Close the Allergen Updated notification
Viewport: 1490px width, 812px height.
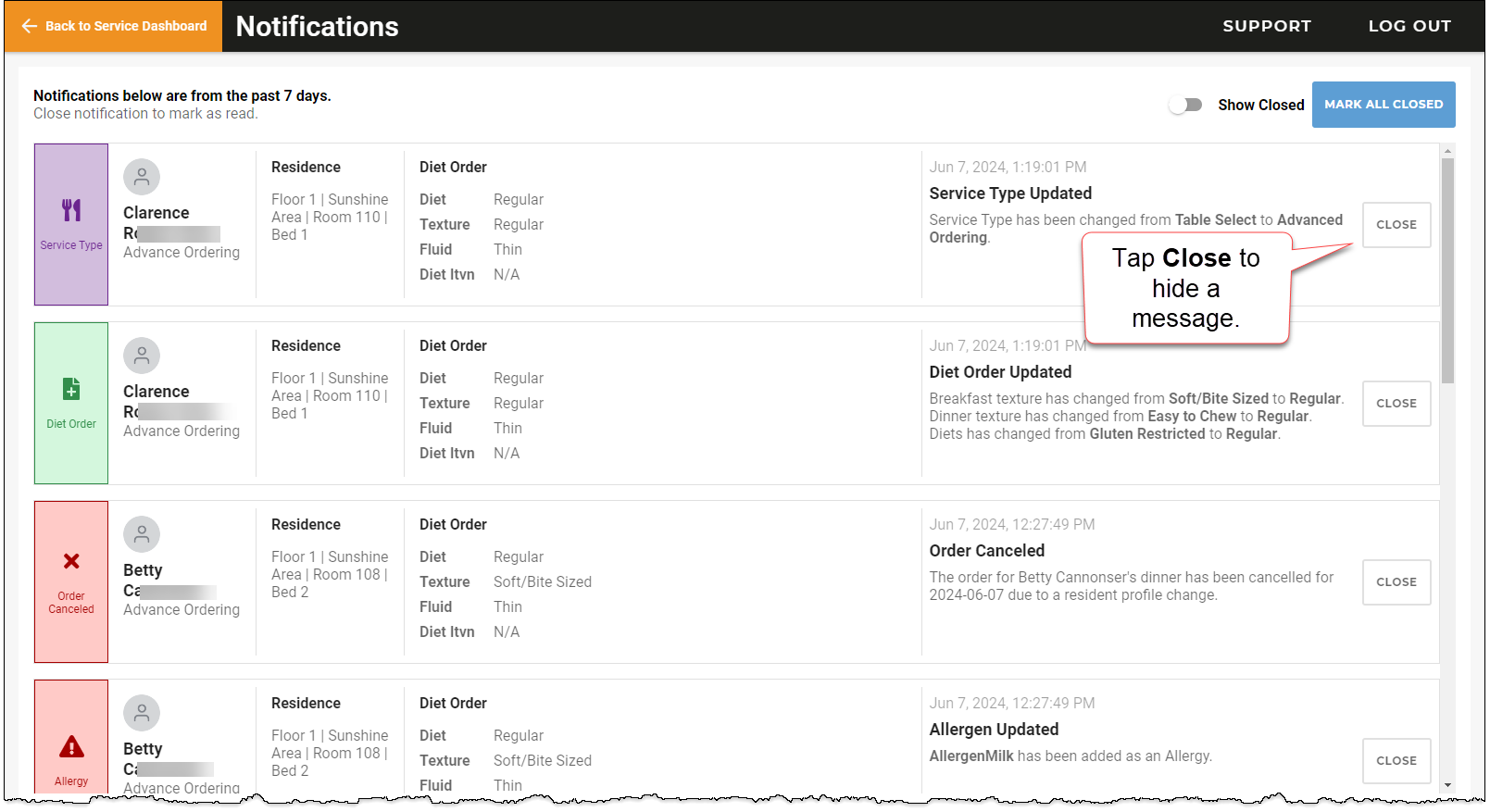pos(1396,761)
